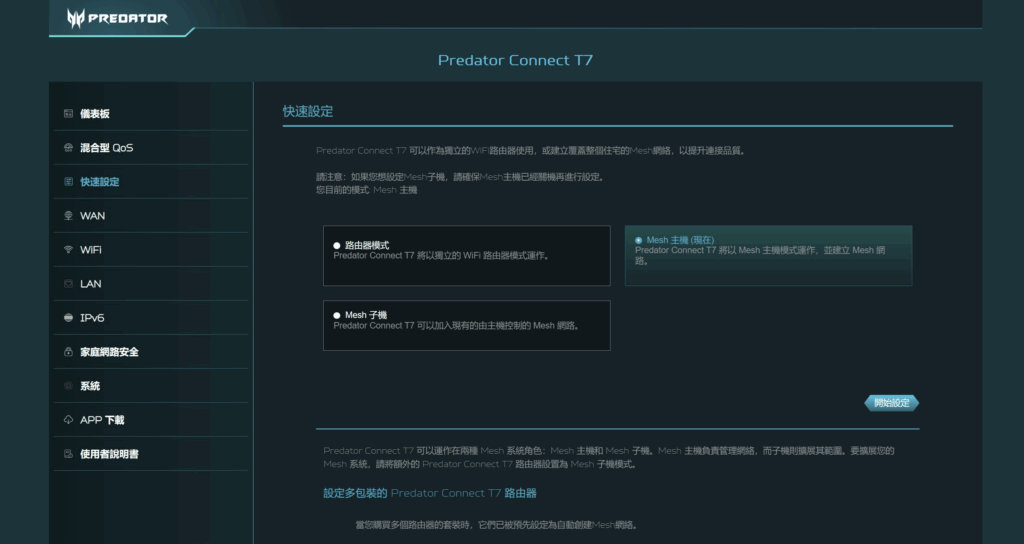Click the 路由器模式 card description text
Viewport: 1024px width, 544px height.
[x=442, y=256]
